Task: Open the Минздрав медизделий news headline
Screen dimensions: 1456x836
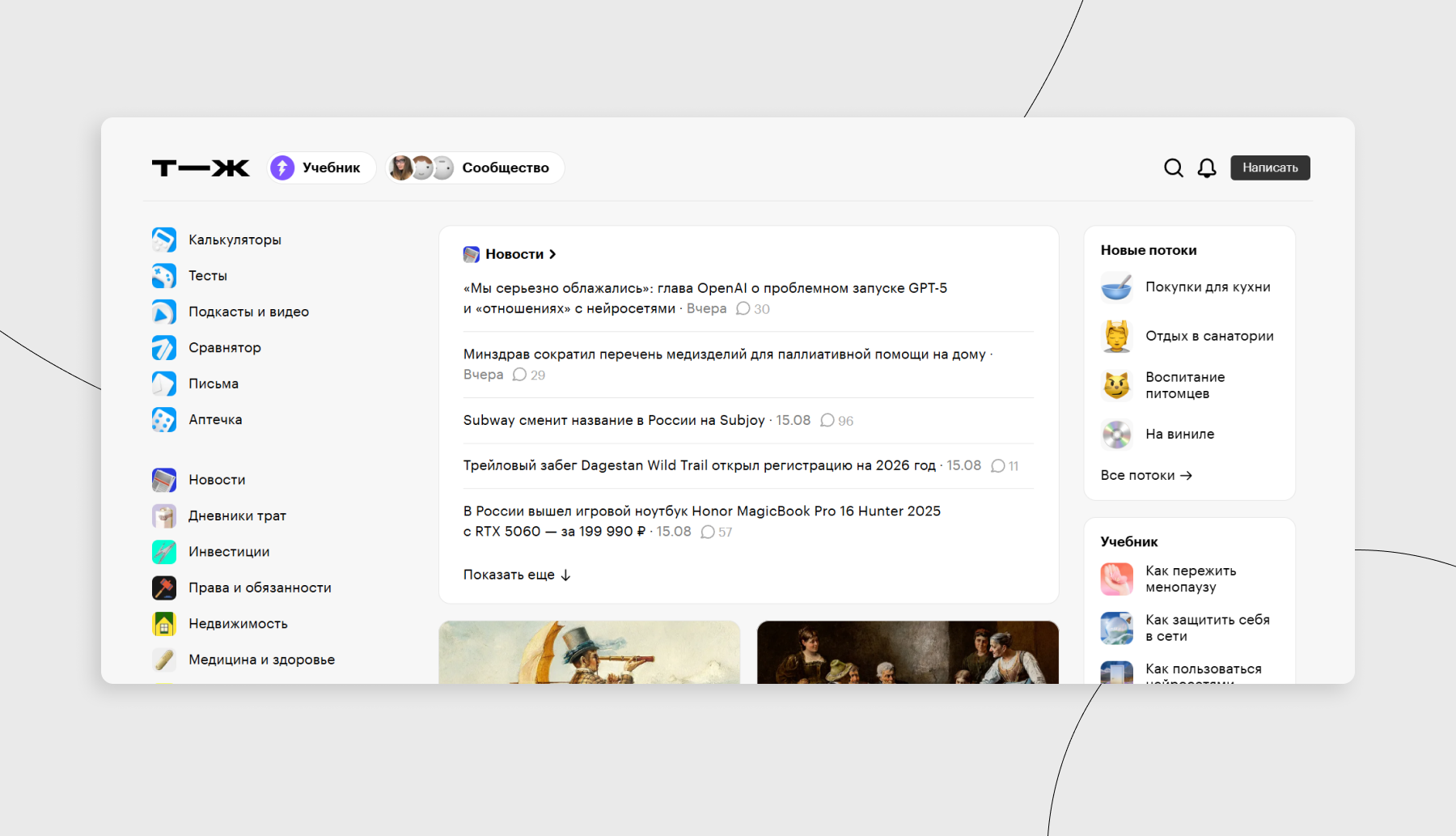Action: pos(724,354)
